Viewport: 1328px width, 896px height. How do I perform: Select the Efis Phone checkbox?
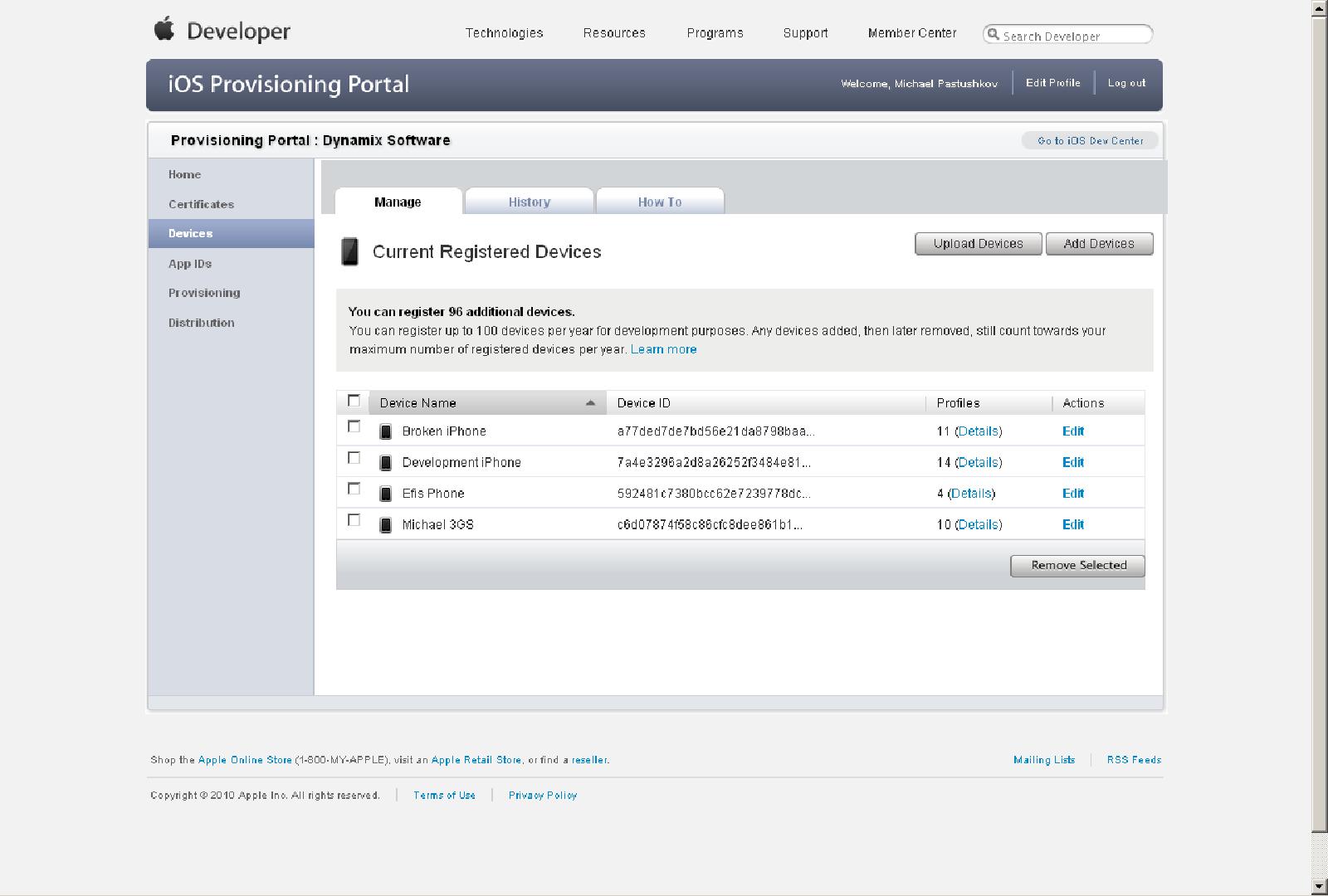tap(354, 489)
